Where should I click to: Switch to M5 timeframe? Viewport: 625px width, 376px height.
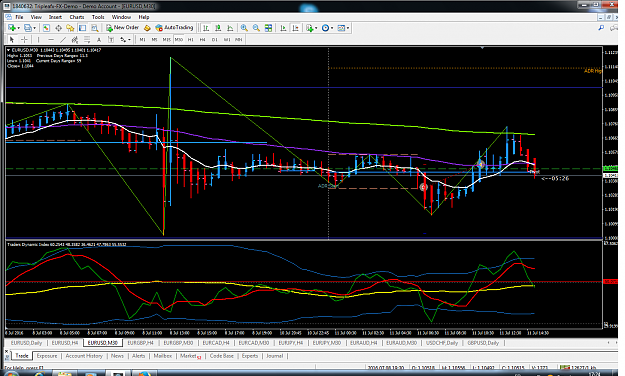pos(154,39)
